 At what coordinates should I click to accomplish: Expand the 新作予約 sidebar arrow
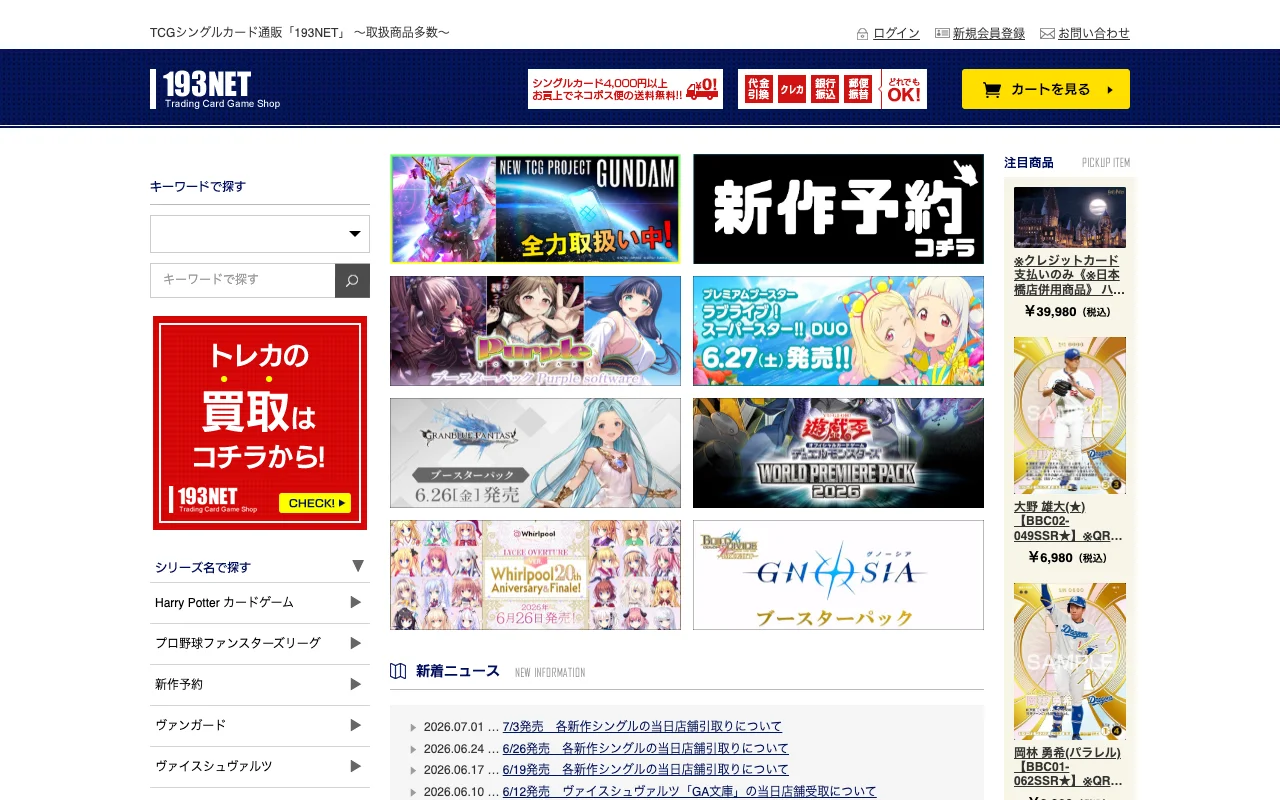pos(355,684)
